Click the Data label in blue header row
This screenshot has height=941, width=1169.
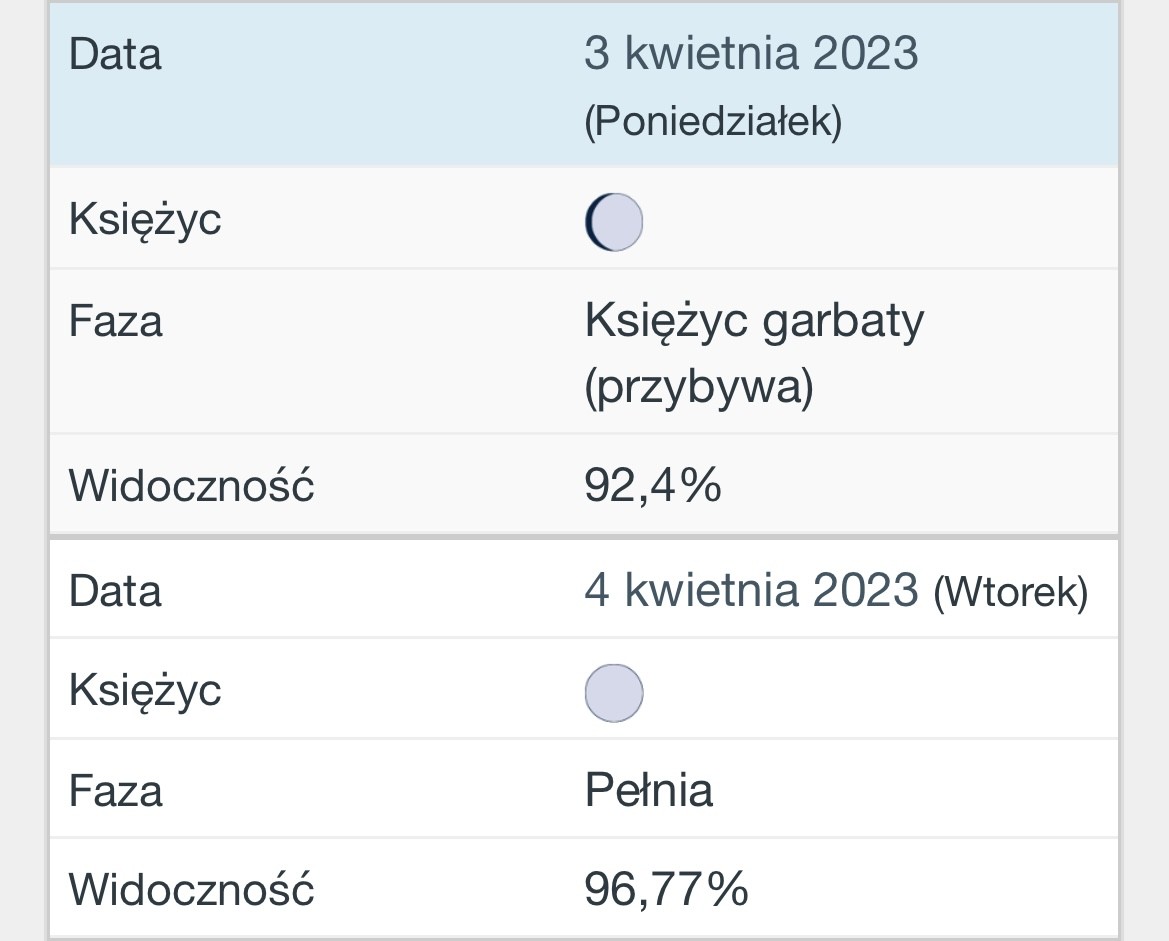[115, 54]
